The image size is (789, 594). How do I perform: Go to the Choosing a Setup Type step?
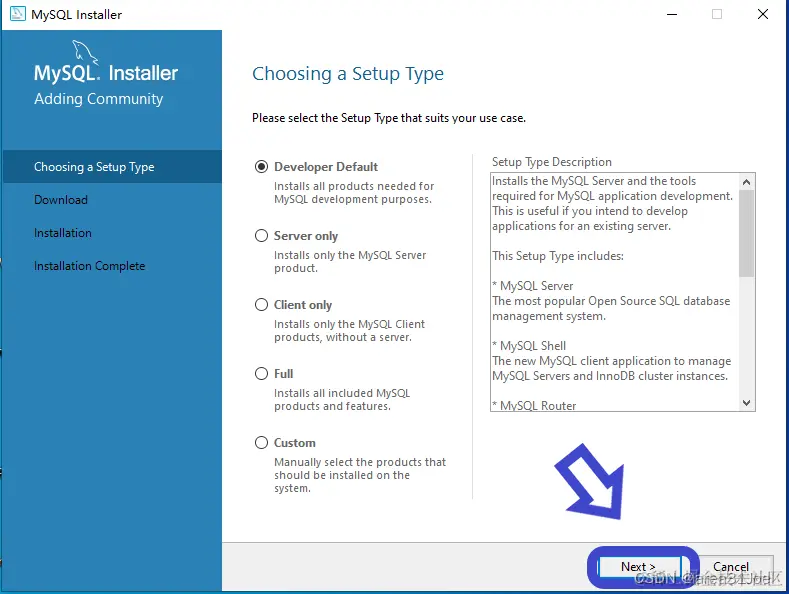point(112,167)
